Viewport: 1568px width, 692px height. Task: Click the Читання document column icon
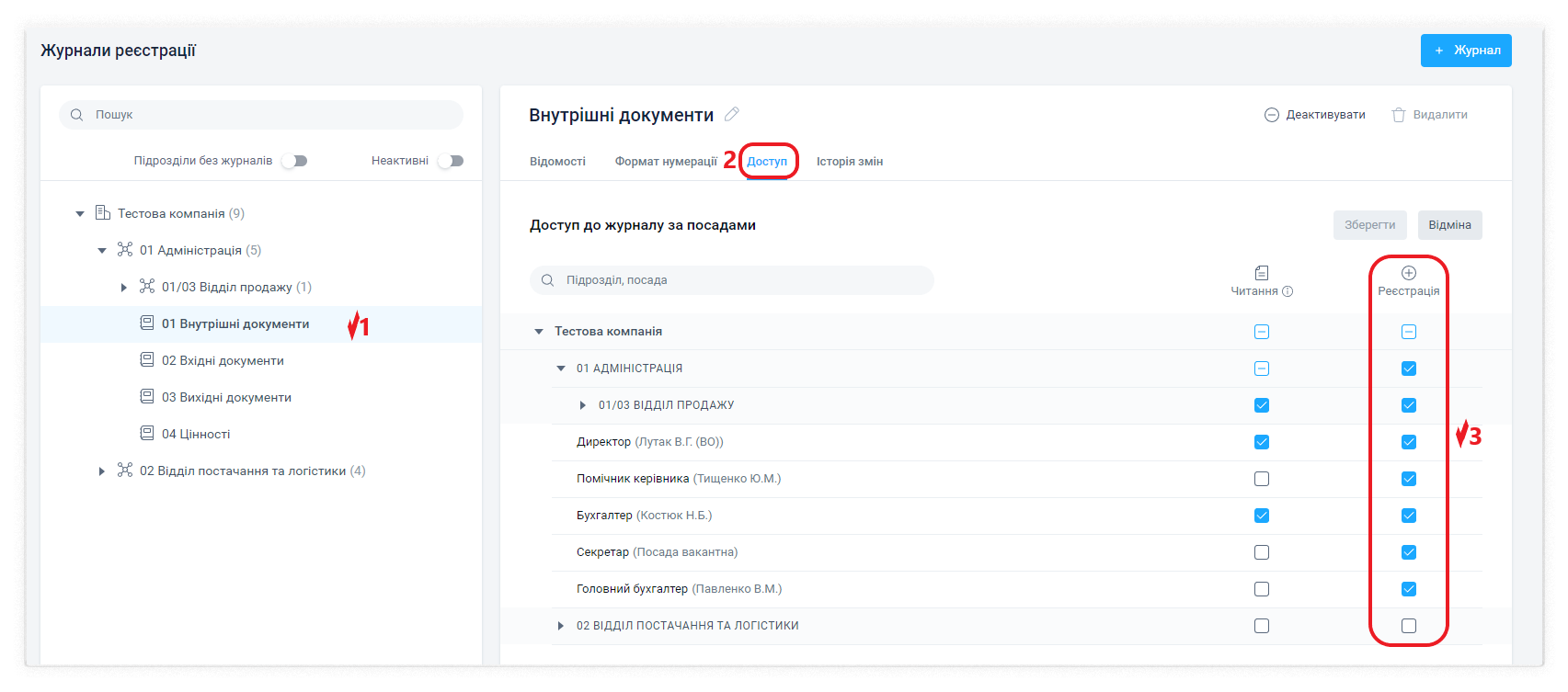click(1261, 273)
